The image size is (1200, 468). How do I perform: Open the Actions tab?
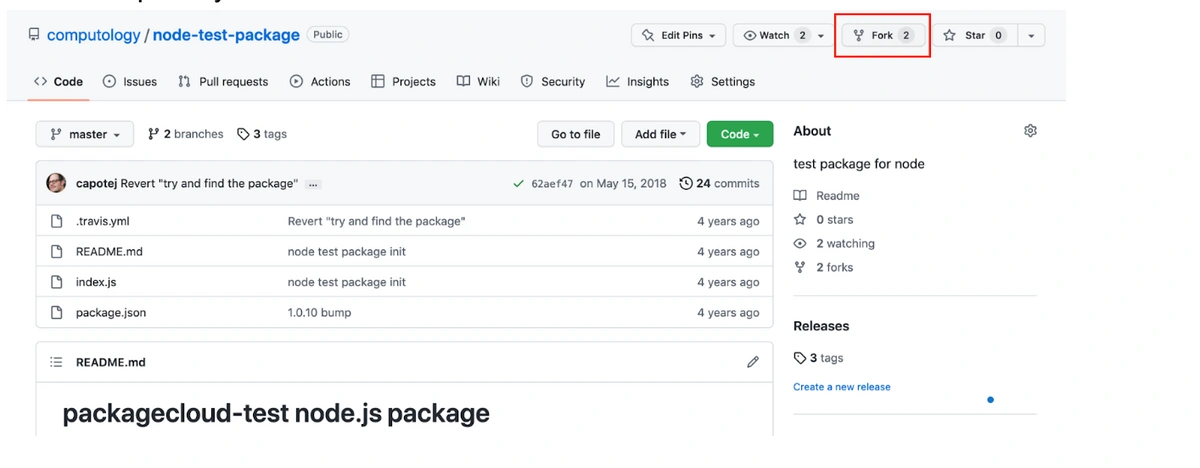[x=320, y=82]
